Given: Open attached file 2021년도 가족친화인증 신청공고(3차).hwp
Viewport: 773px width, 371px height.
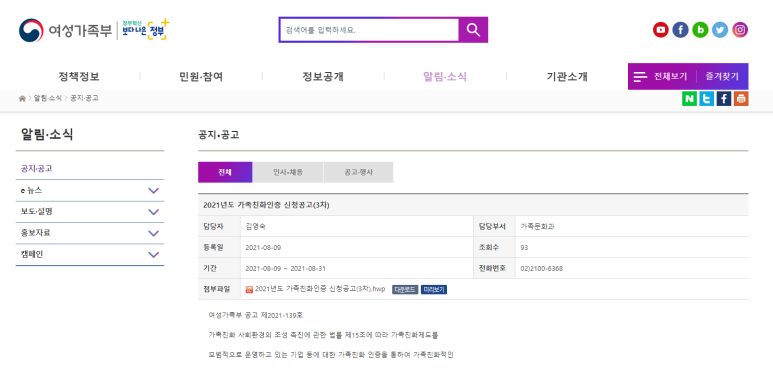Looking at the screenshot, I should tap(320, 289).
